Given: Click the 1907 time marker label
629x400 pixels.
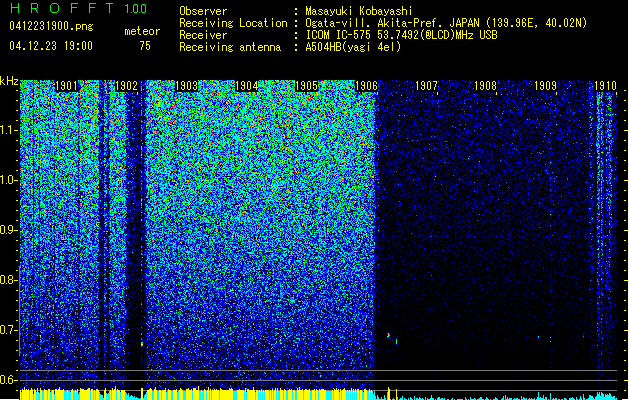Looking at the screenshot, I should point(426,86).
